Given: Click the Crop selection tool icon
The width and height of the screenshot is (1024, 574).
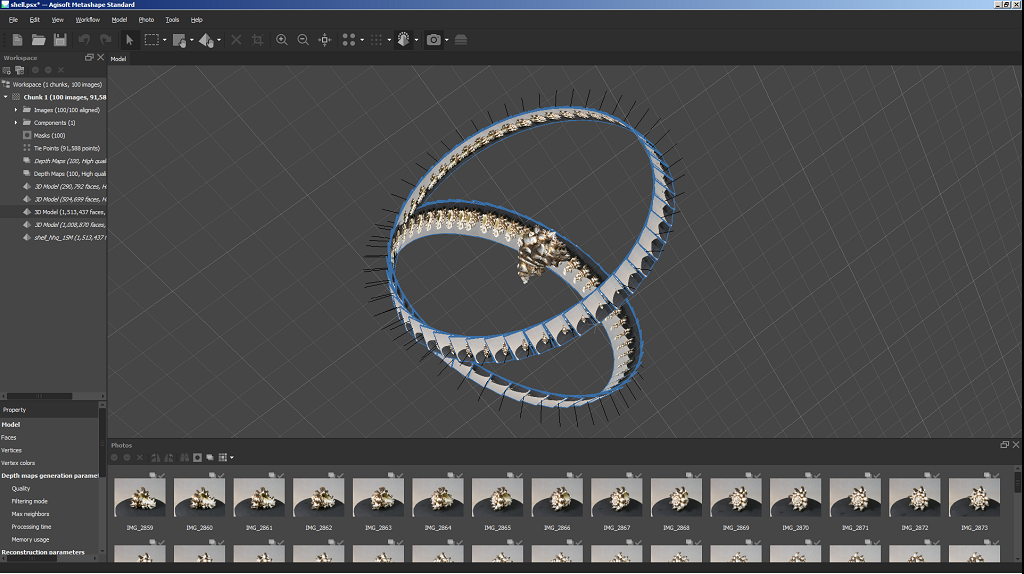Looking at the screenshot, I should [x=258, y=40].
